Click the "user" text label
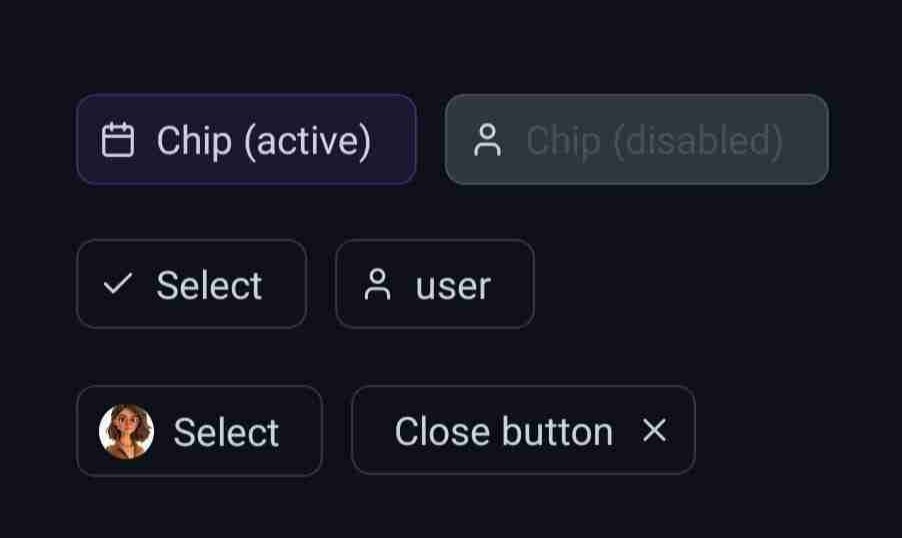Screen dimensions: 902x538 (x=453, y=286)
